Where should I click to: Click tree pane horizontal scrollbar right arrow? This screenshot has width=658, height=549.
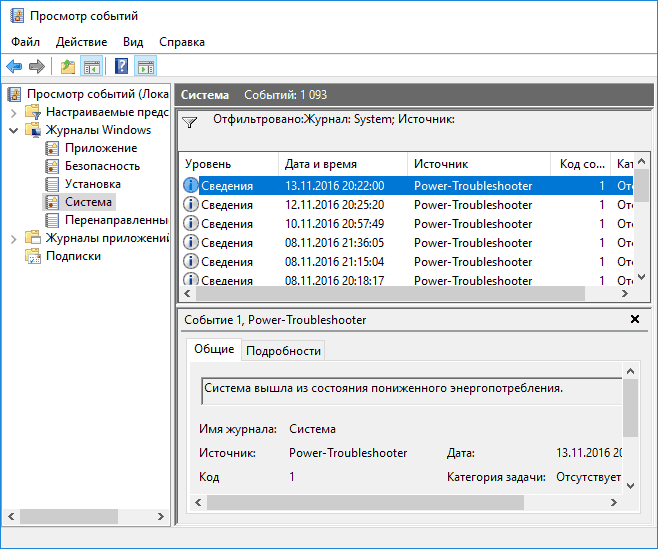tap(160, 516)
